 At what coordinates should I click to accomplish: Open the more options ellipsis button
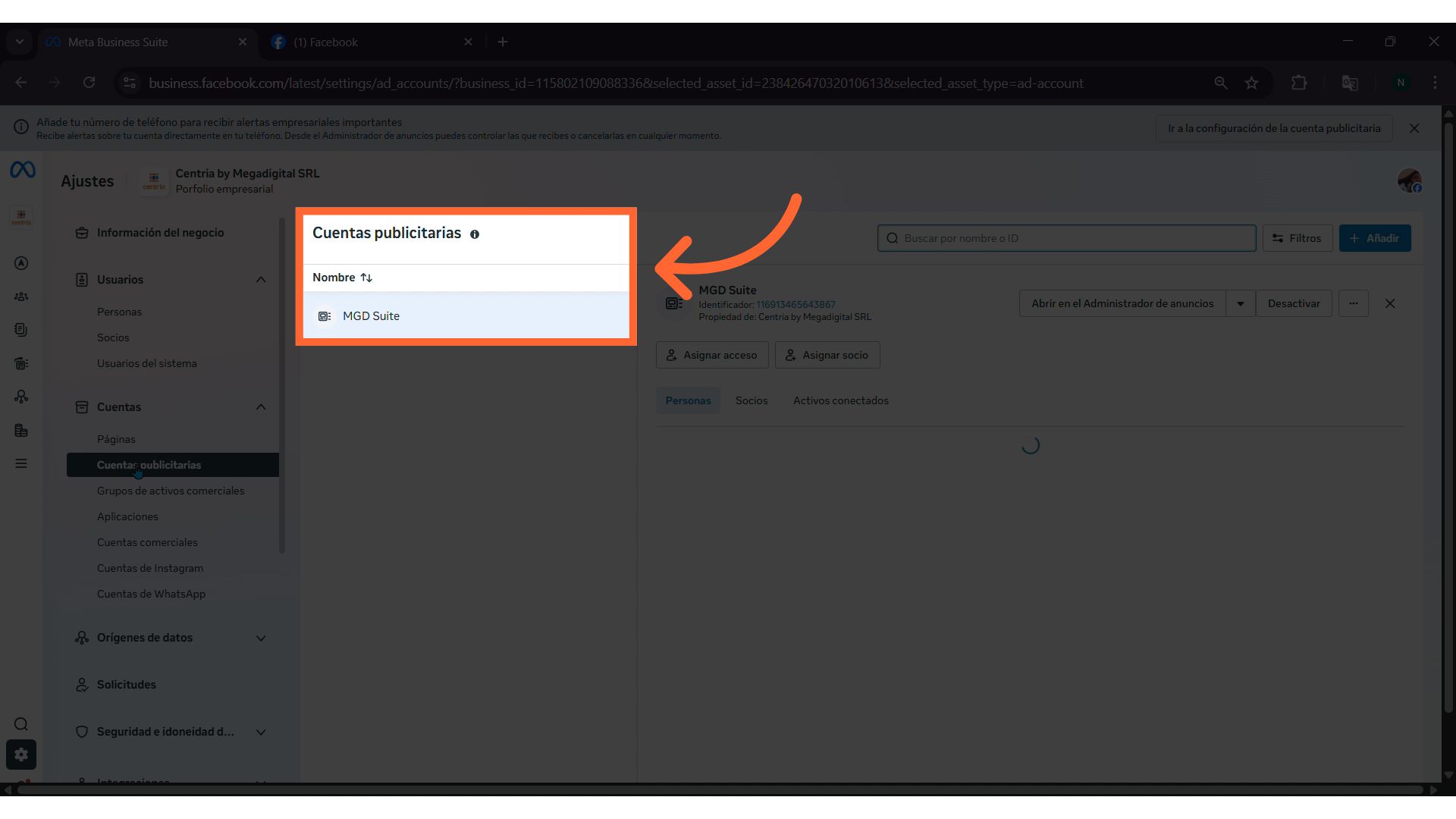1354,303
